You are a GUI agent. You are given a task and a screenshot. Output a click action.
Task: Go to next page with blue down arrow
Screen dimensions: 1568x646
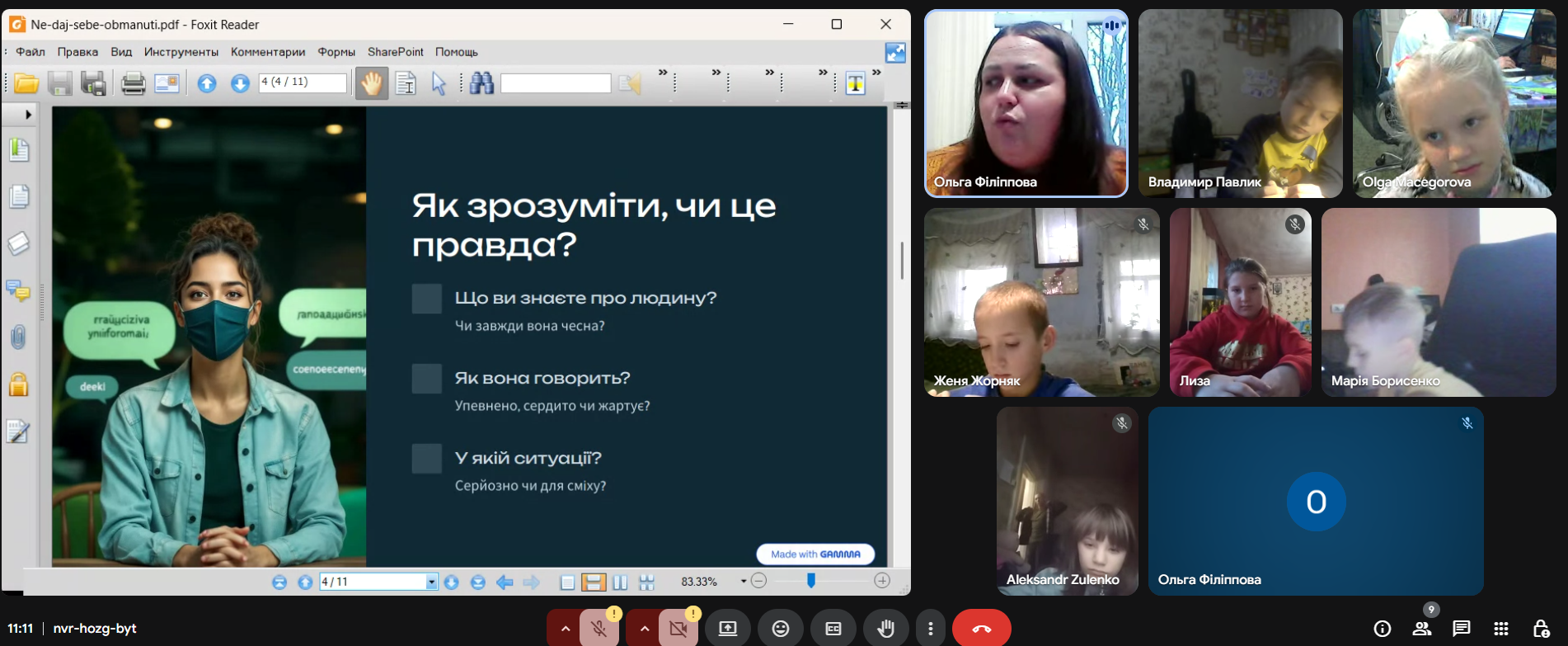[x=240, y=83]
